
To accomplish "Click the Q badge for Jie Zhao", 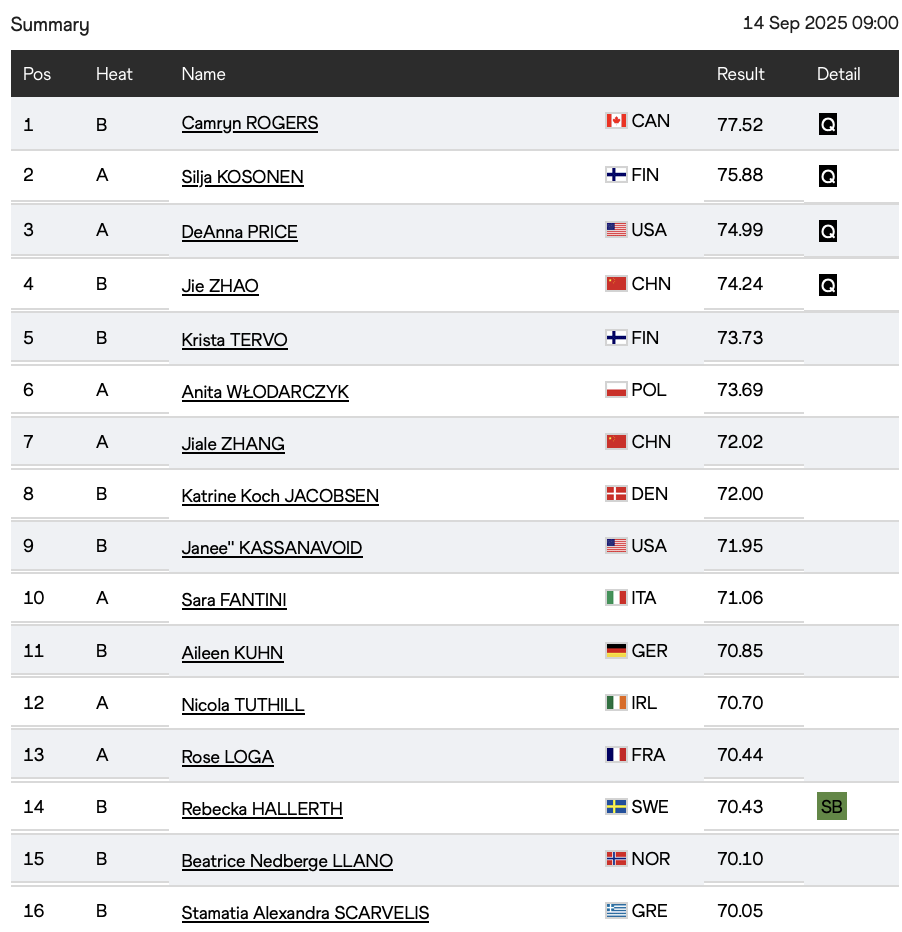I will click(x=827, y=285).
